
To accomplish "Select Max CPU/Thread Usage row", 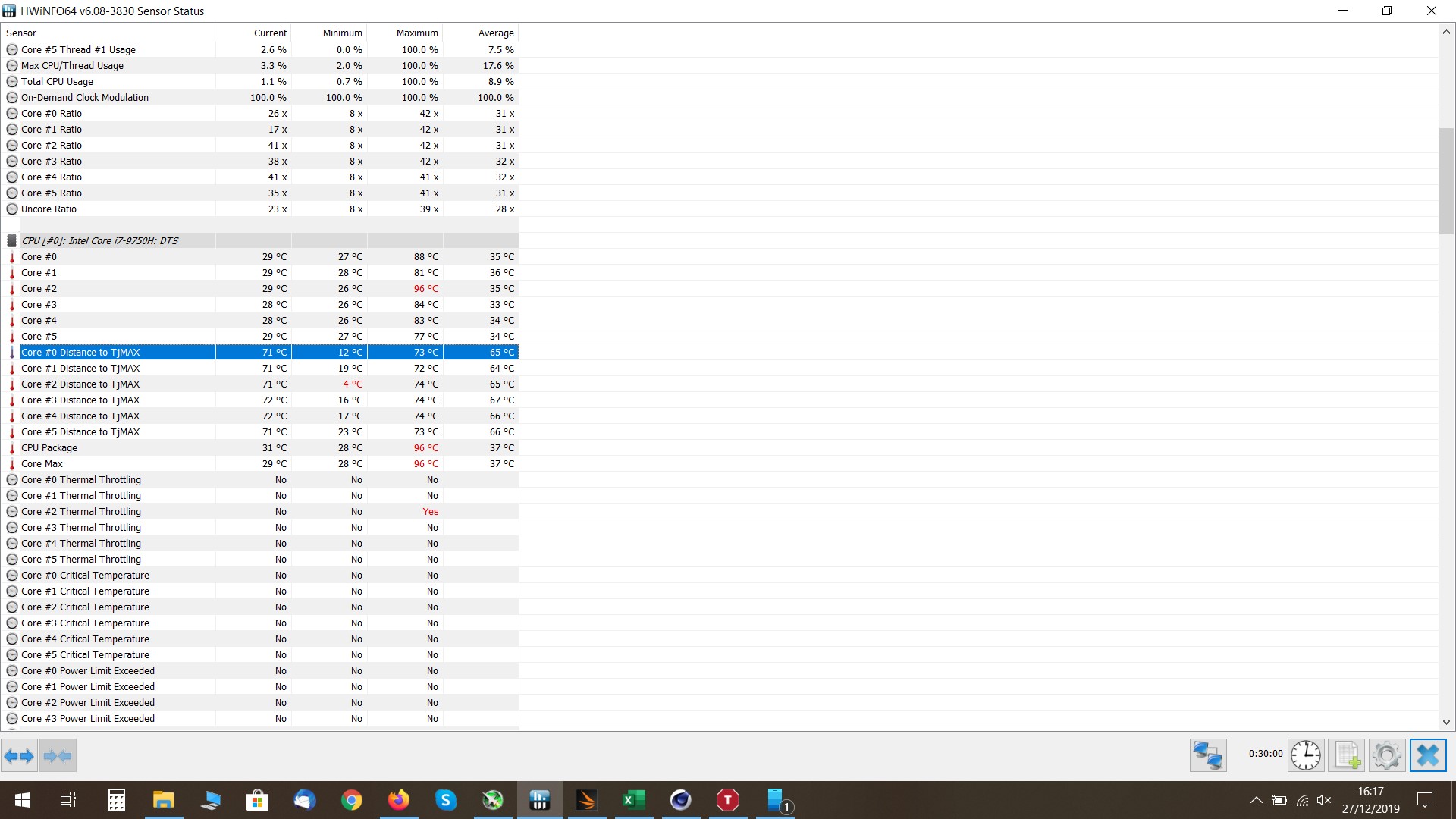I will click(261, 65).
